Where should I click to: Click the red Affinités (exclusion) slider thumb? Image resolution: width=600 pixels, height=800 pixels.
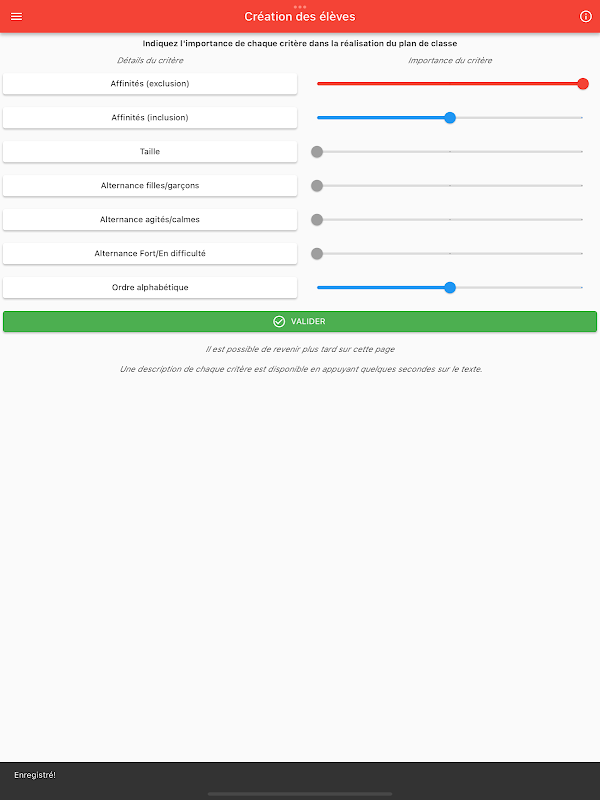(x=583, y=84)
